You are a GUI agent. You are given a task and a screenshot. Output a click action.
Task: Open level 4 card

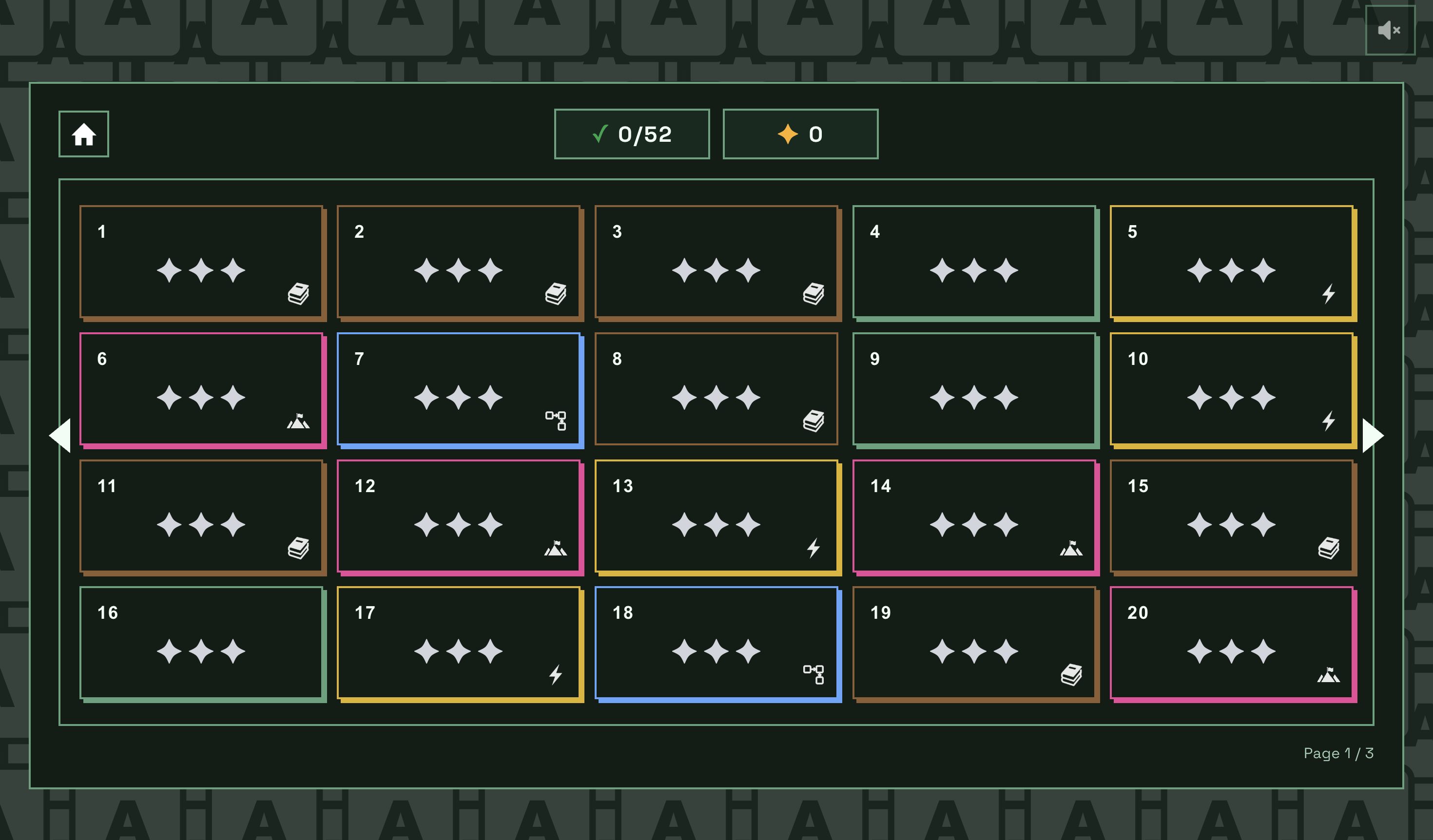tap(973, 262)
